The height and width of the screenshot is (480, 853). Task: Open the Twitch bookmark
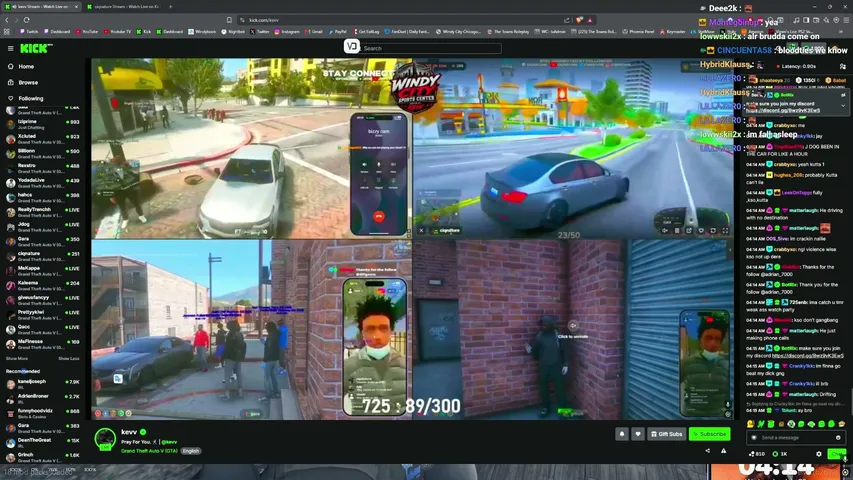(29, 32)
